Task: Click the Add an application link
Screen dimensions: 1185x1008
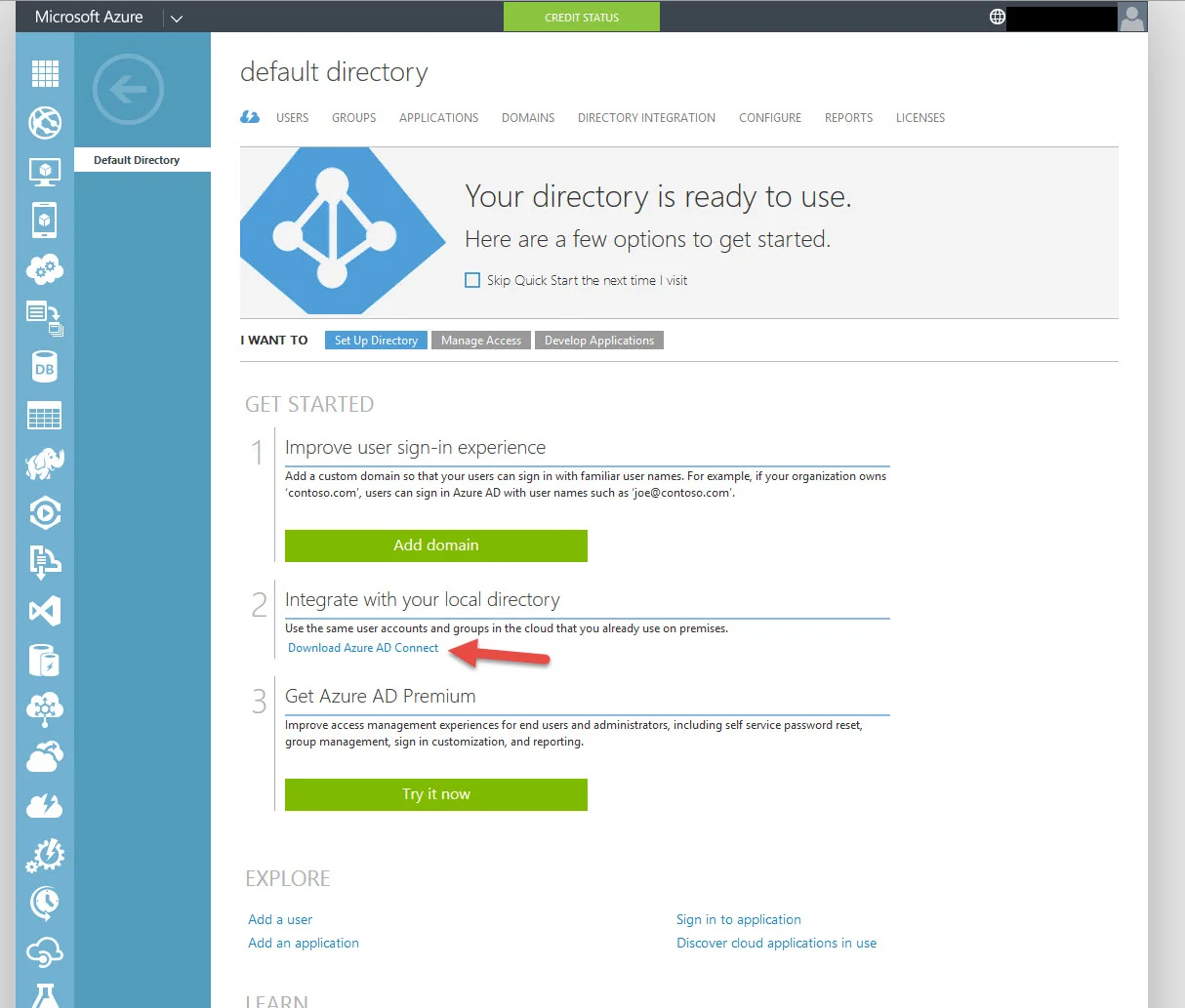Action: click(304, 943)
